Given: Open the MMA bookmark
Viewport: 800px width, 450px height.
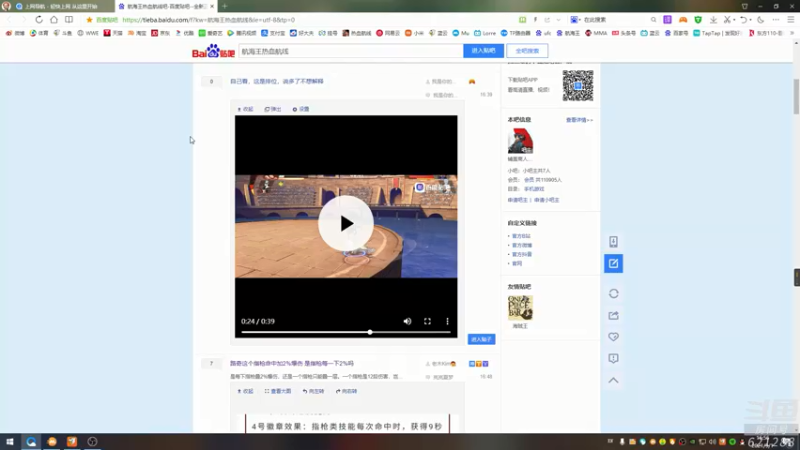Looking at the screenshot, I should 596,33.
